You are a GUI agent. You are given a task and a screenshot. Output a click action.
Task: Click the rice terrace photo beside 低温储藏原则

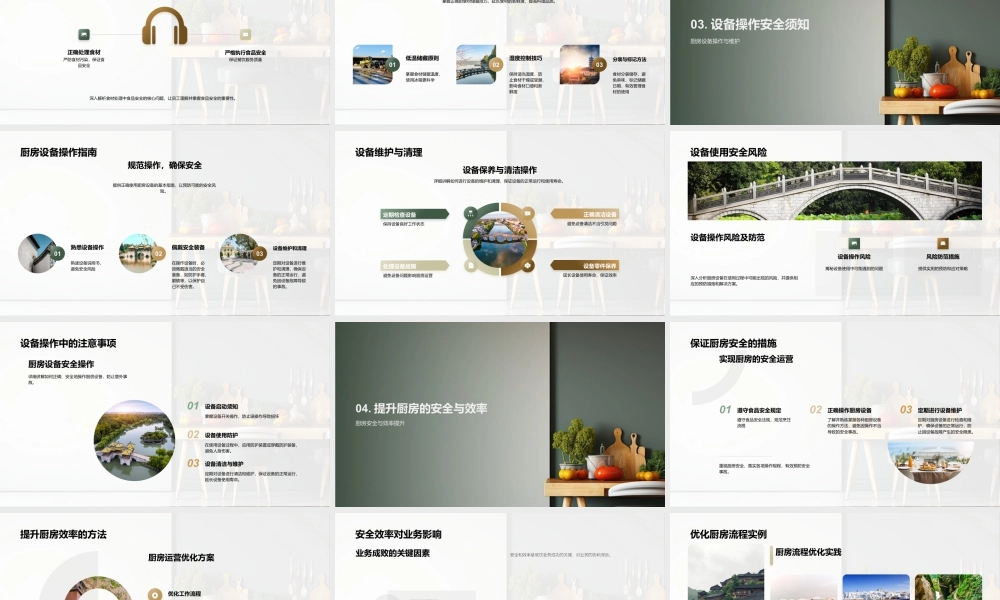pyautogui.click(x=372, y=64)
